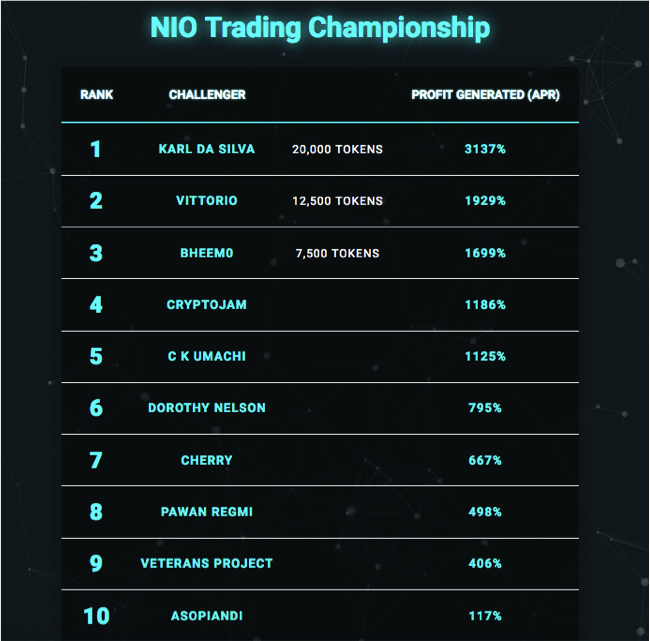Click the 7,500 TOKENS prize text

[x=337, y=253]
